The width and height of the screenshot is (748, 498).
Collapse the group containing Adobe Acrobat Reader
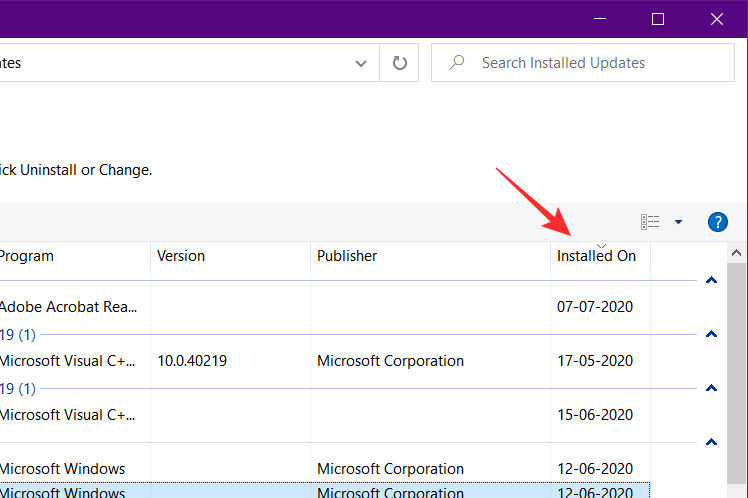point(711,281)
